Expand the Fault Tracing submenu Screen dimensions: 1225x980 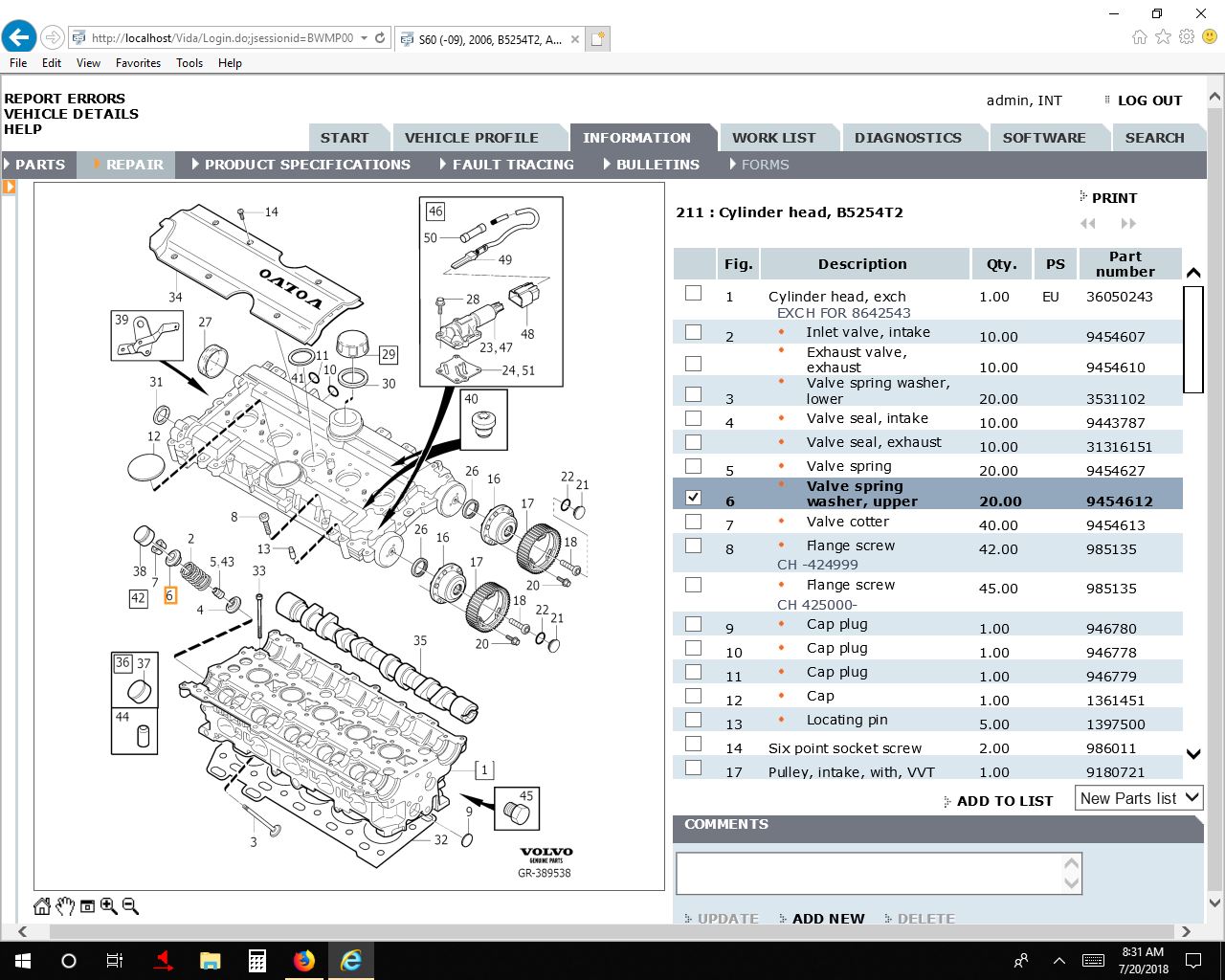pos(512,165)
